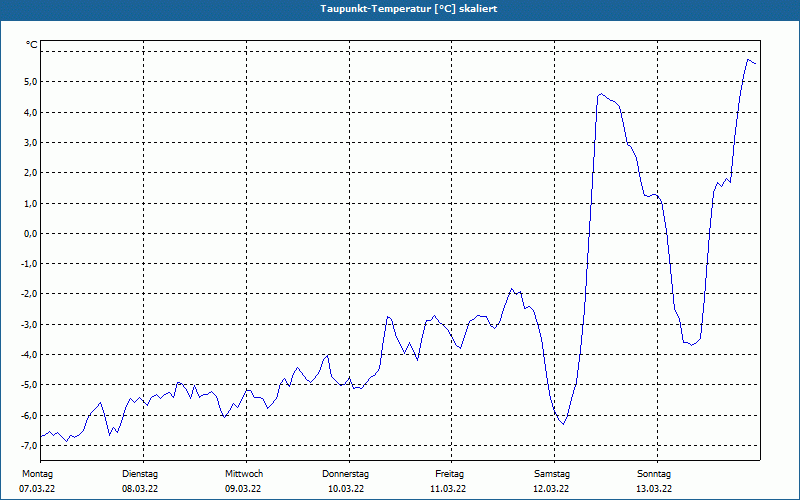This screenshot has width=800, height=500.
Task: Click the '08.03.22' date label
Action: click(140, 489)
